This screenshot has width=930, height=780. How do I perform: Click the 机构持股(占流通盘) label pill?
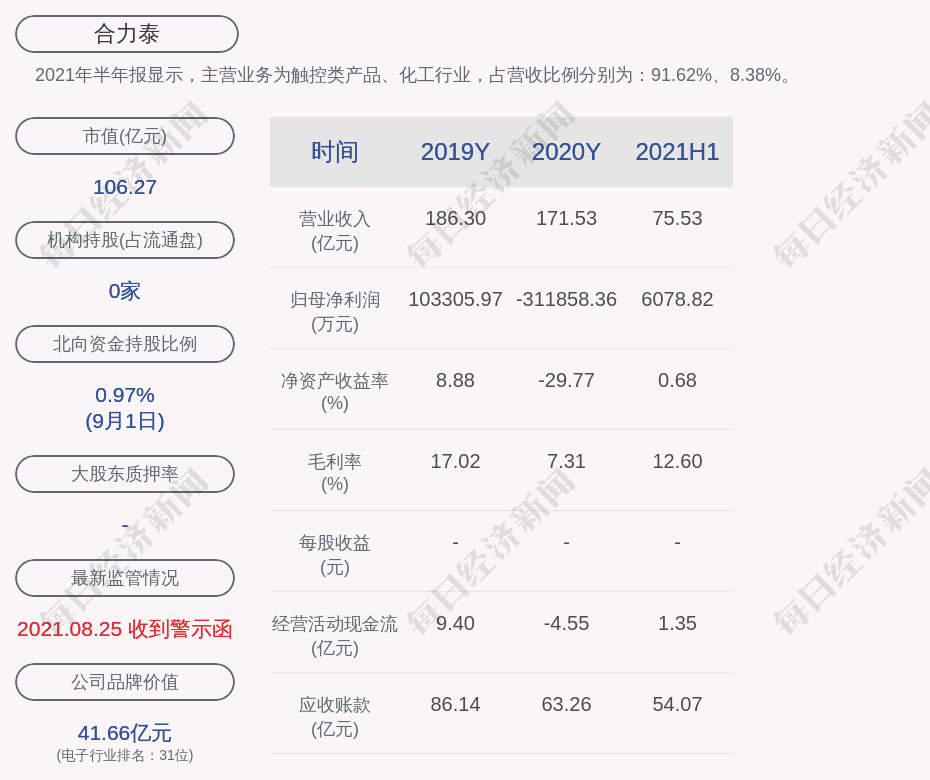(125, 240)
